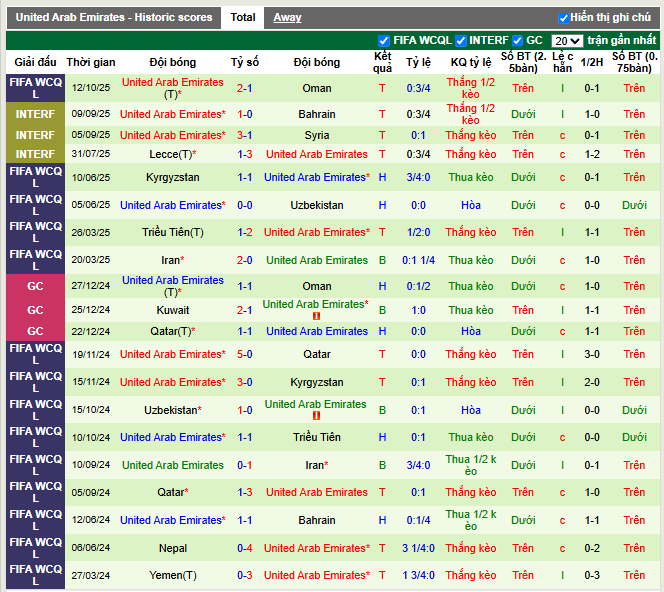Open the Nepal team link
Screen dimensions: 664x592
coord(173,548)
